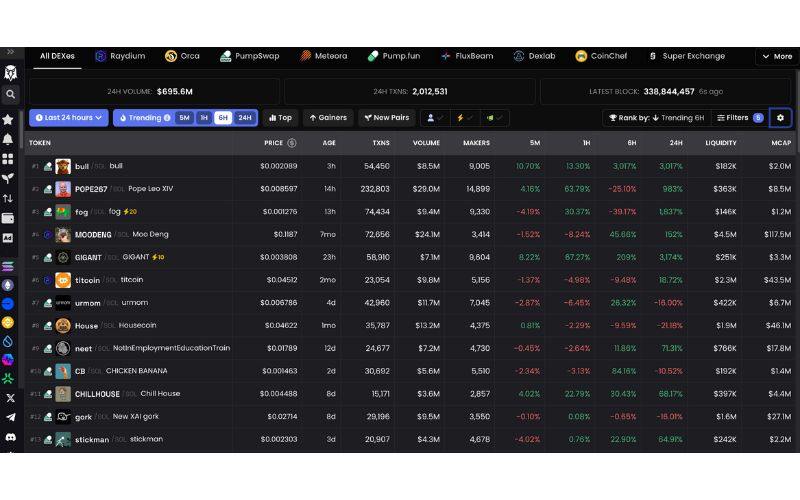Click the DEX Screener owl logo

pyautogui.click(x=10, y=72)
